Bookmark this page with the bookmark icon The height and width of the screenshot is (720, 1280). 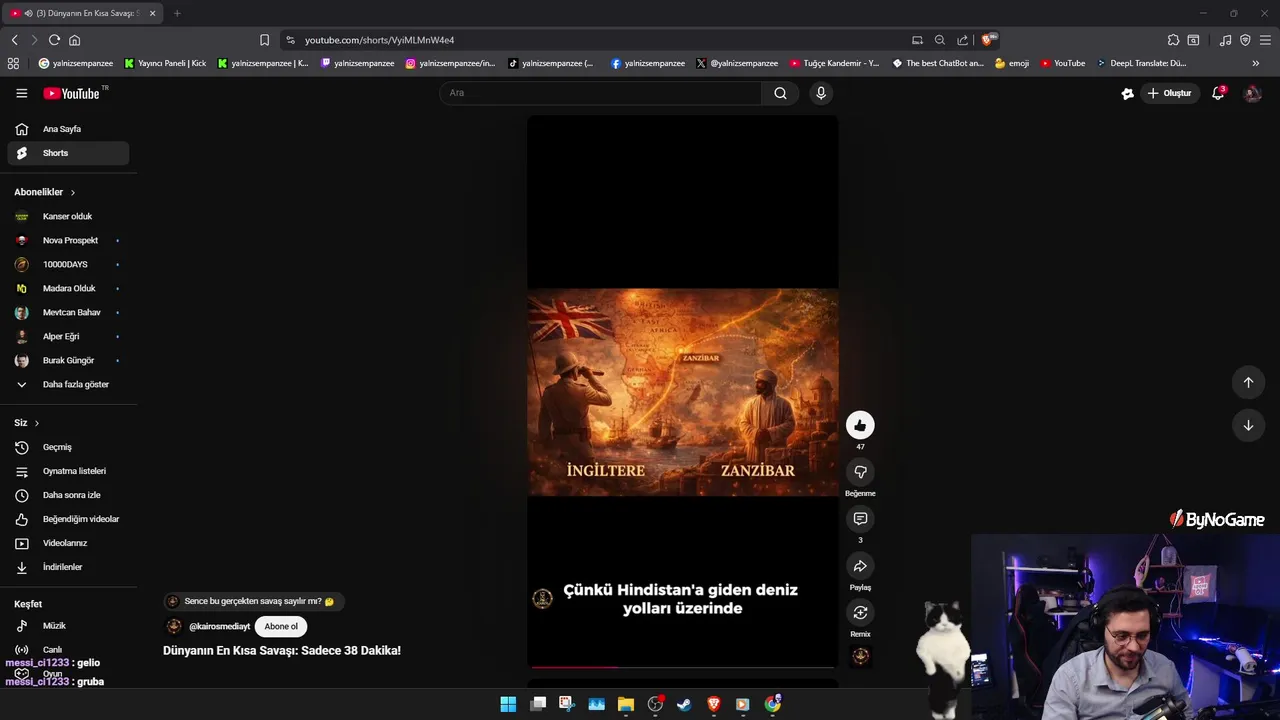(264, 40)
